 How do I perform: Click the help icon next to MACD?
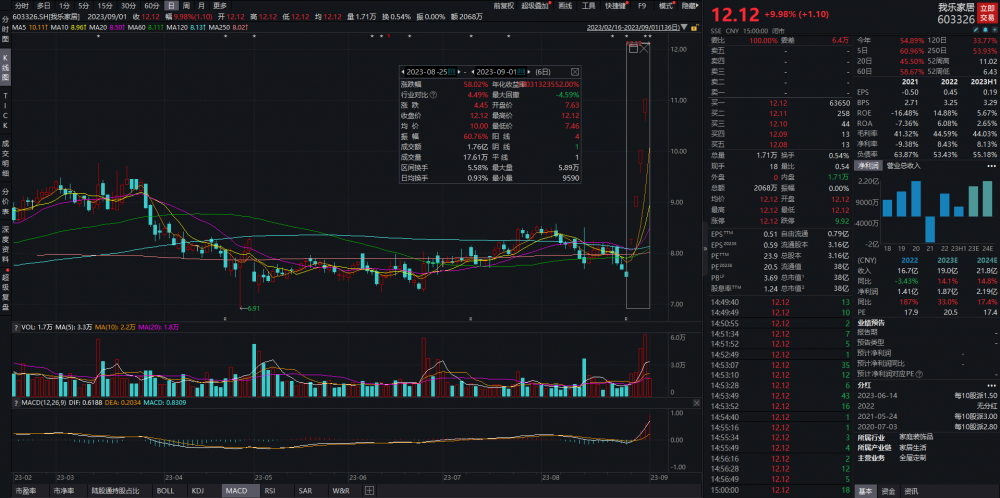click(15, 402)
